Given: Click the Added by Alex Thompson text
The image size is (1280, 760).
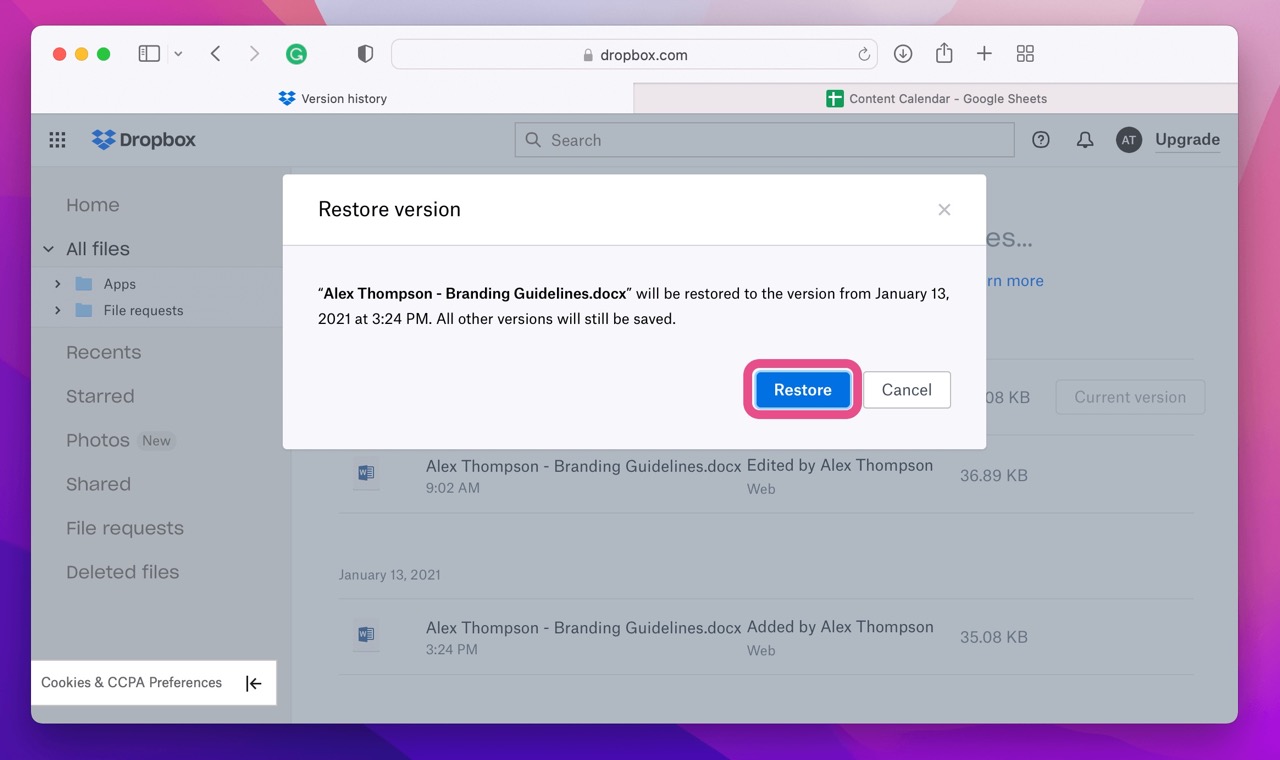Looking at the screenshot, I should pos(840,627).
